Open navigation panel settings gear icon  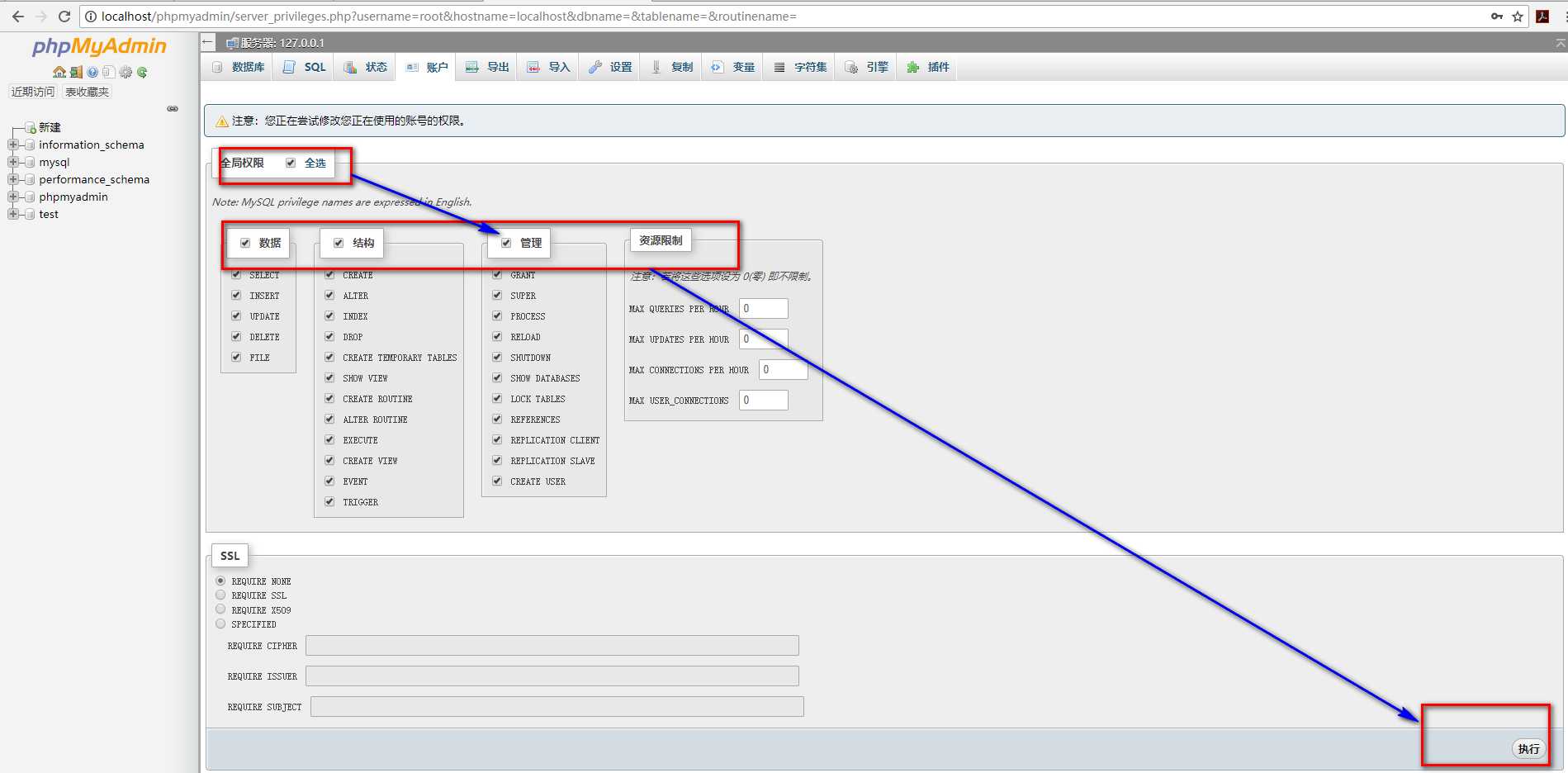click(x=126, y=73)
